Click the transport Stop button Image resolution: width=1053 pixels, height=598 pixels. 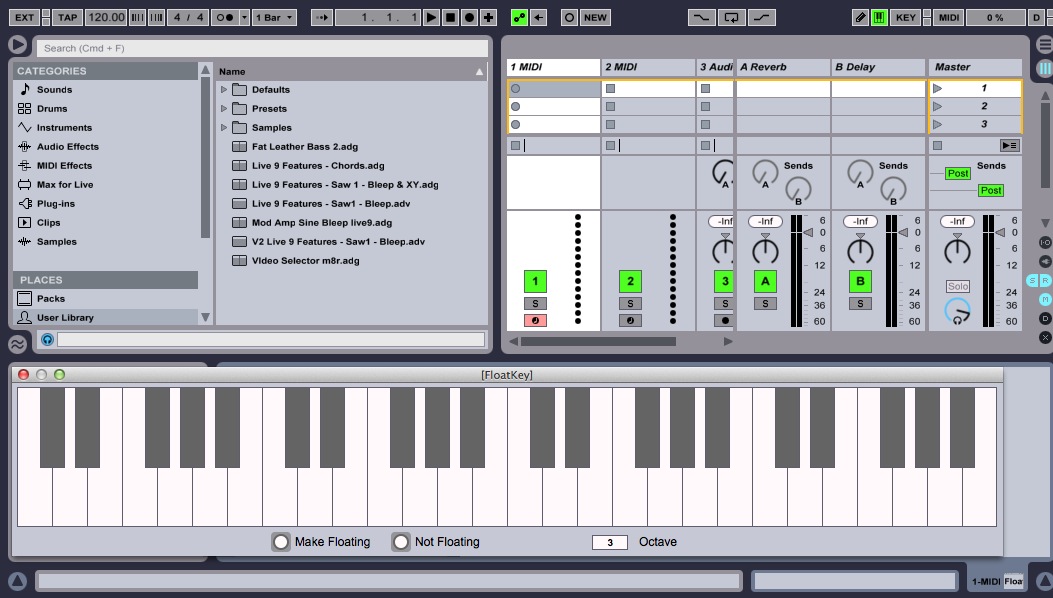pyautogui.click(x=450, y=17)
